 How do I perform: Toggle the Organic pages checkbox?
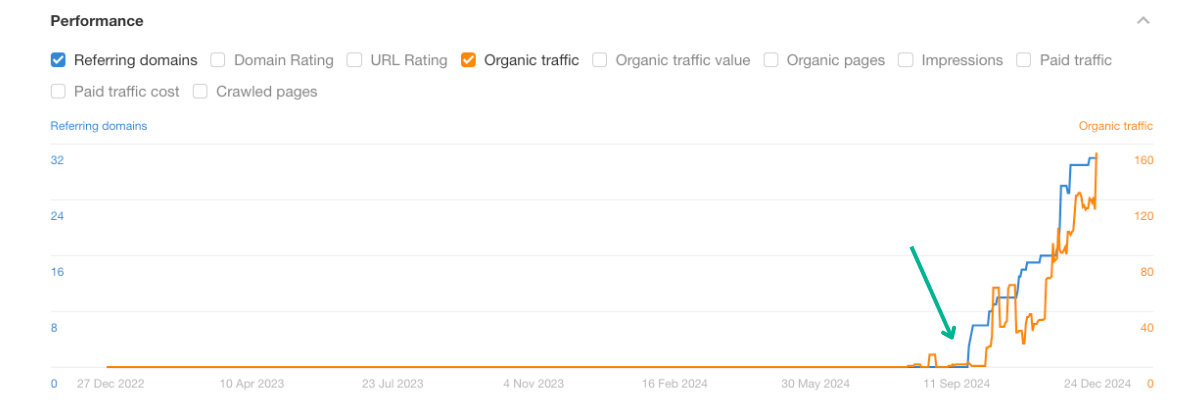tap(771, 60)
